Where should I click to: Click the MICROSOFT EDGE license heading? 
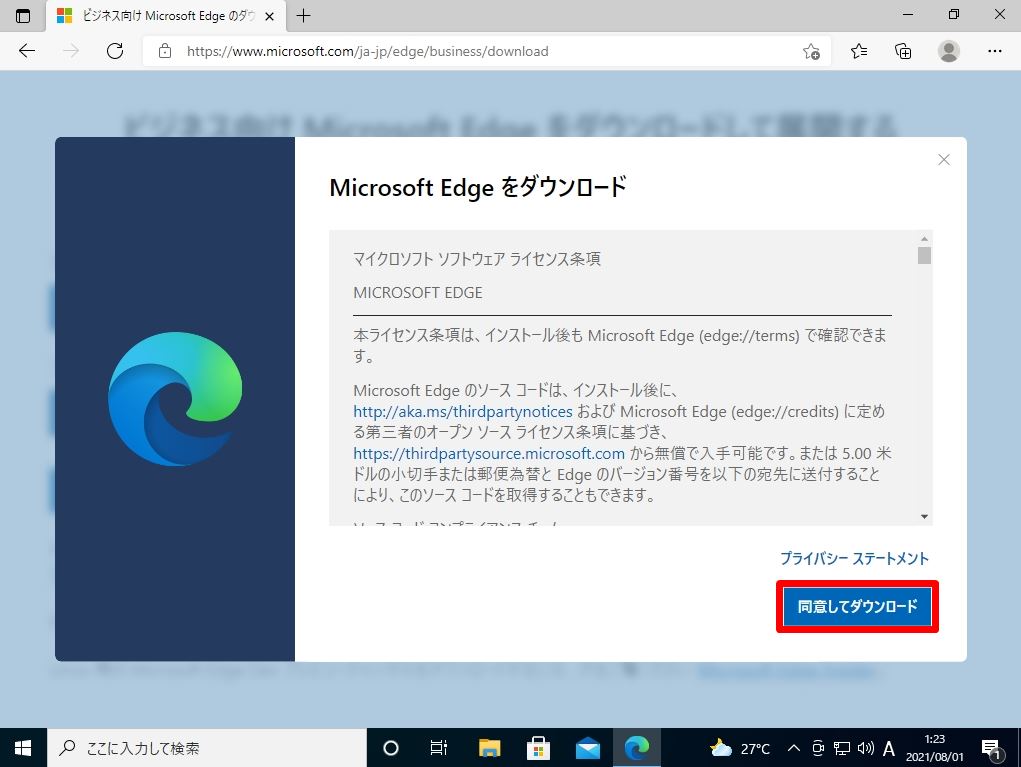coord(418,293)
